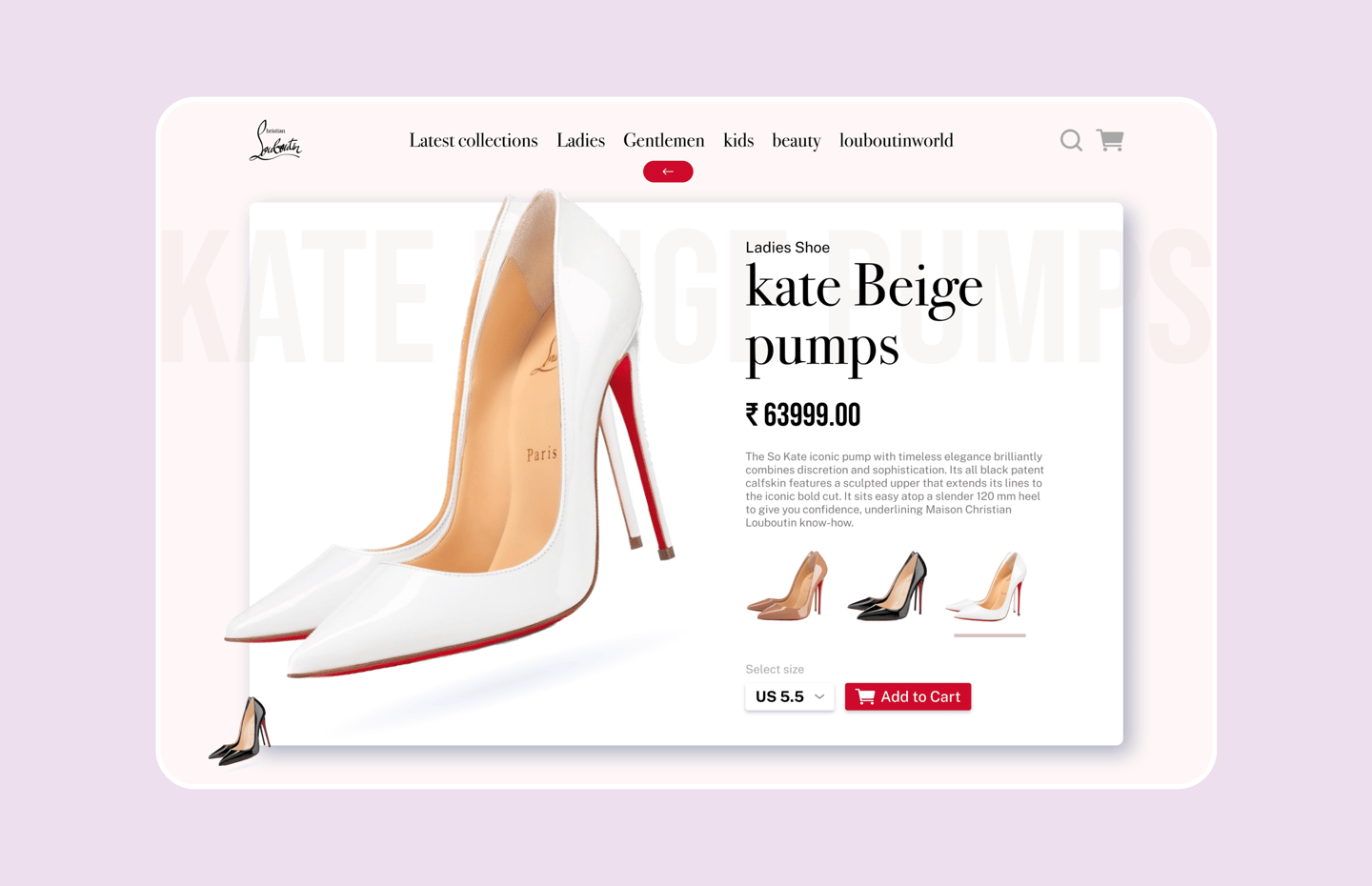
Task: Navigate to beauty section
Action: [797, 141]
